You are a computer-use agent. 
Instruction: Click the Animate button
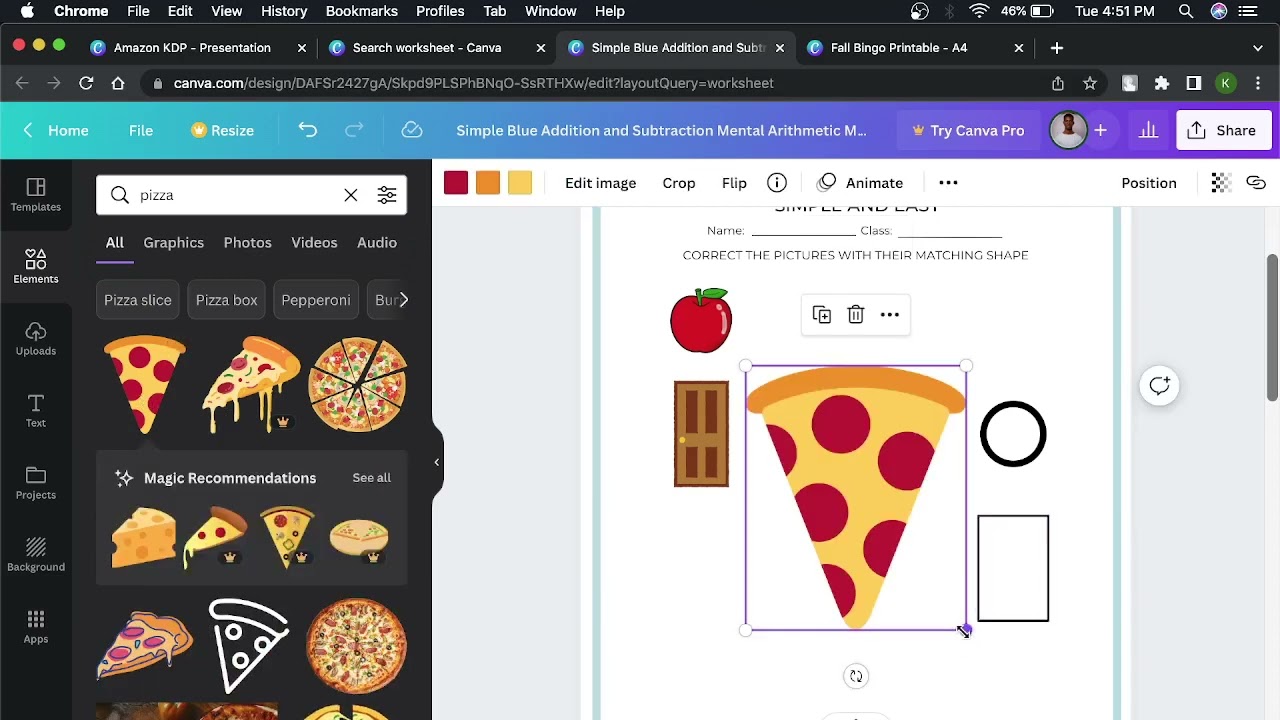[860, 183]
